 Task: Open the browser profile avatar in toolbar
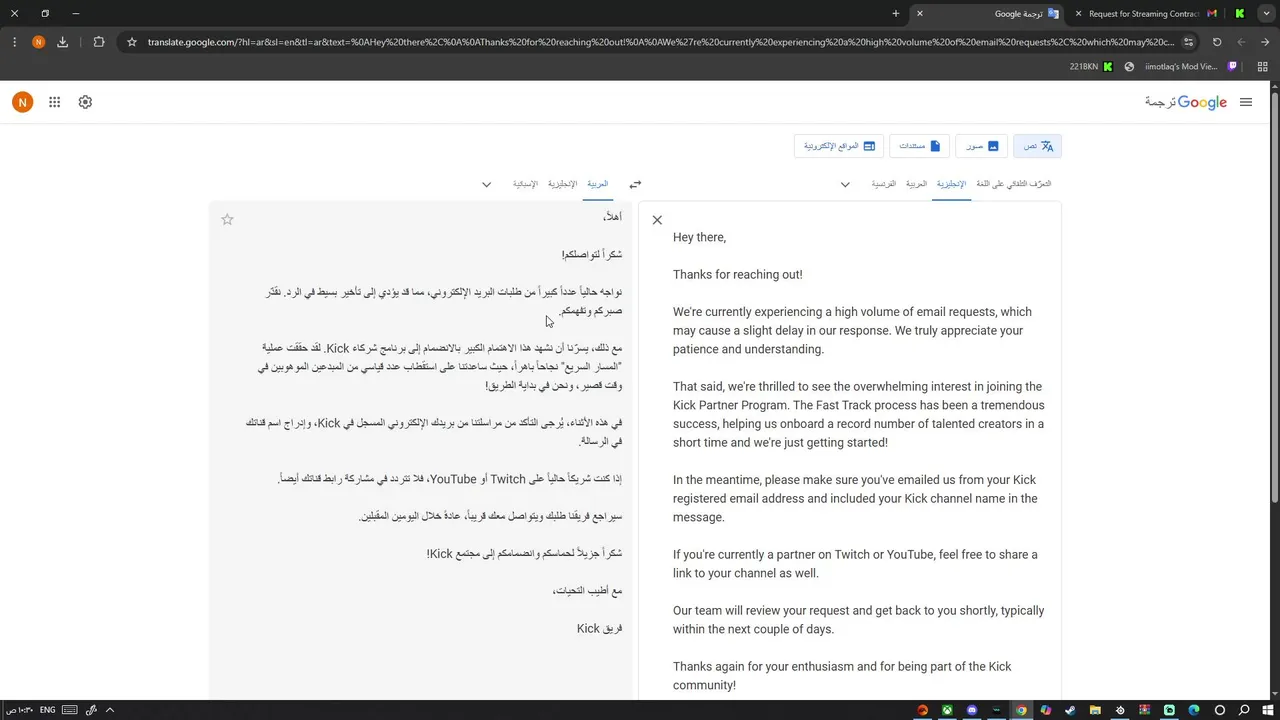coord(38,42)
